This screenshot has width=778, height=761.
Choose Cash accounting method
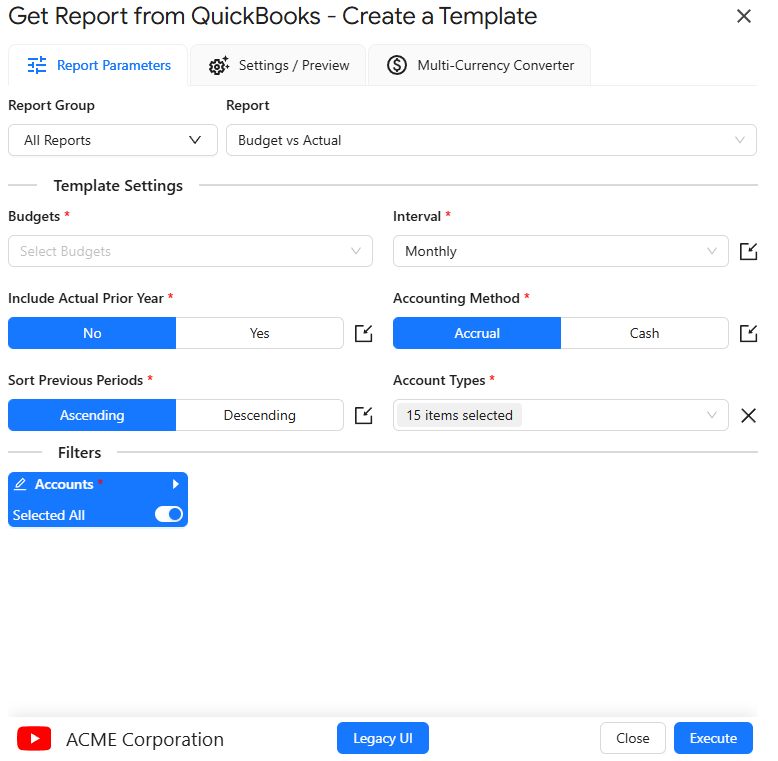[644, 333]
